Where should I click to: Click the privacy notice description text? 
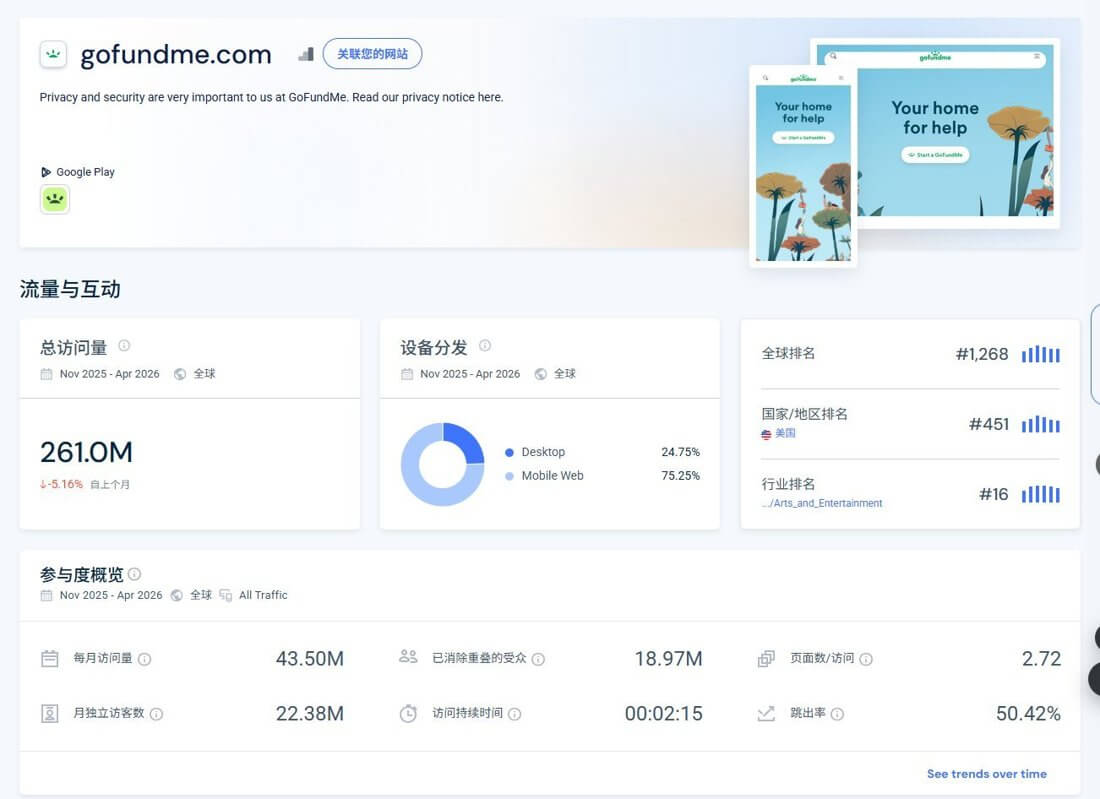271,98
